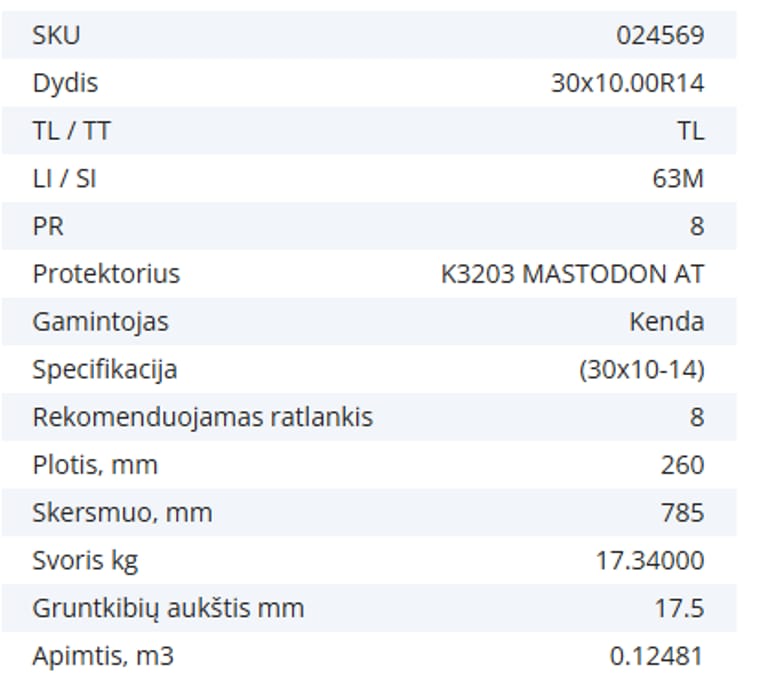Click the Rekomenduojamas ratlankis label

coord(202,417)
